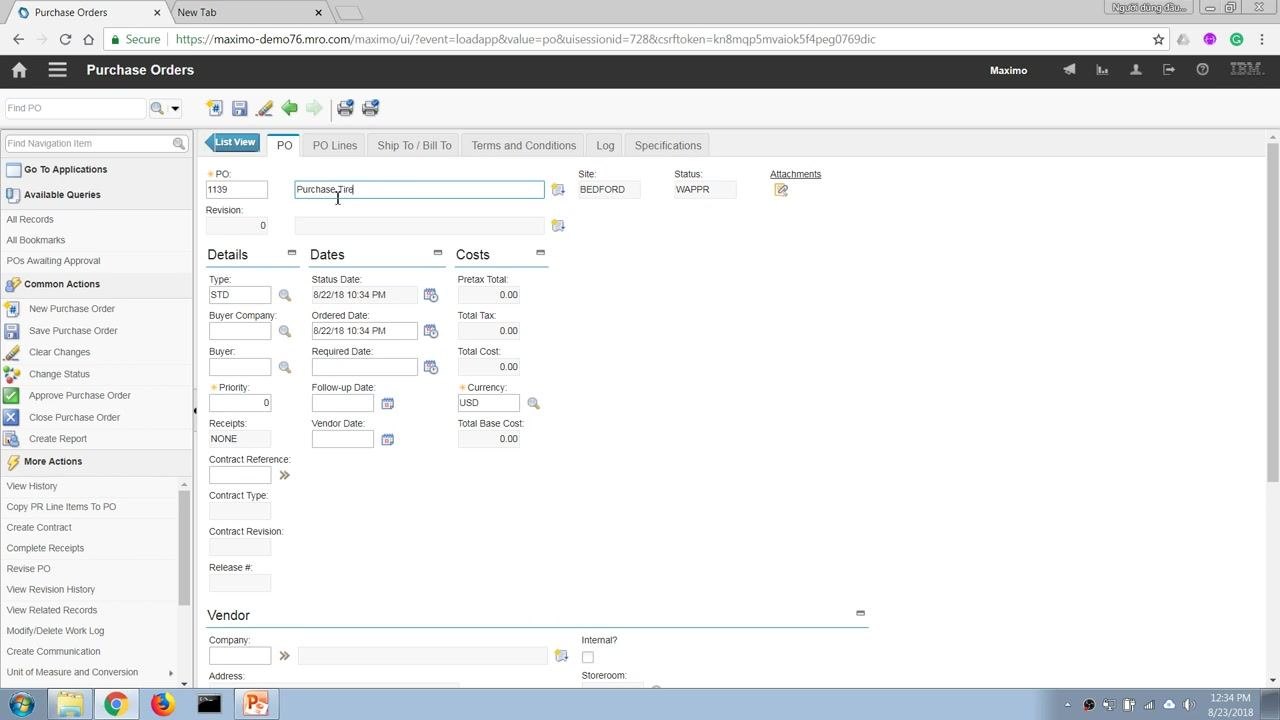This screenshot has height=720, width=1280.
Task: Toggle the Internal? checkbox
Action: (x=588, y=657)
